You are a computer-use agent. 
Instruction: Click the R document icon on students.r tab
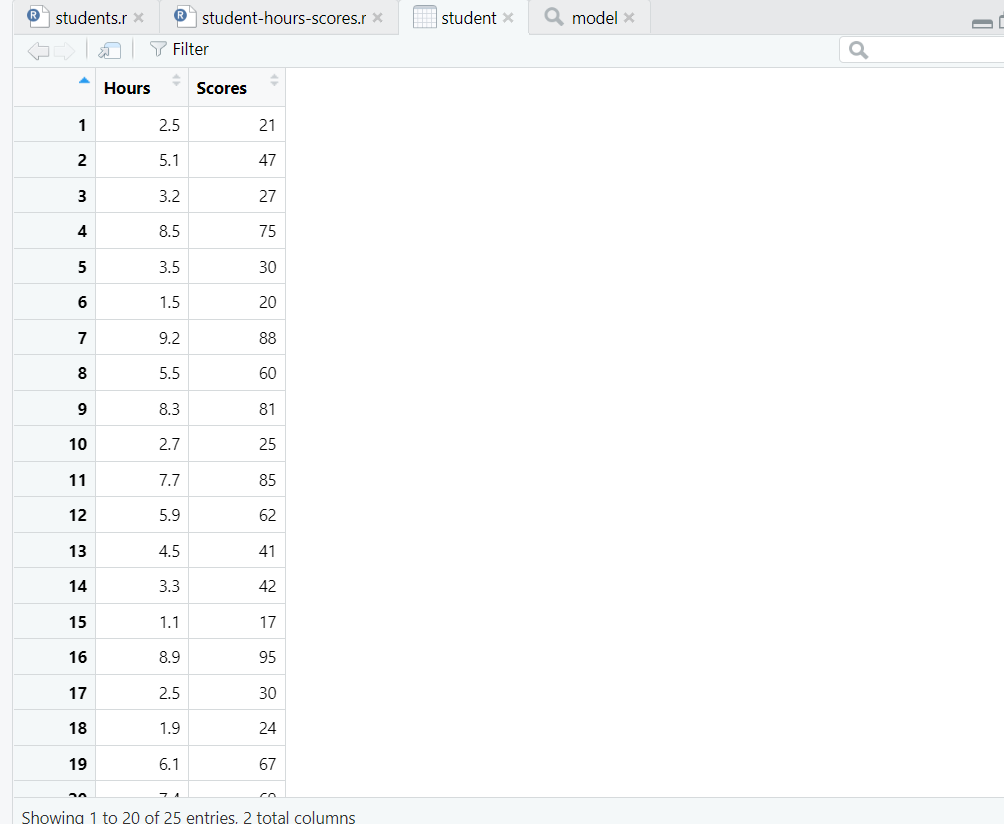pos(37,17)
